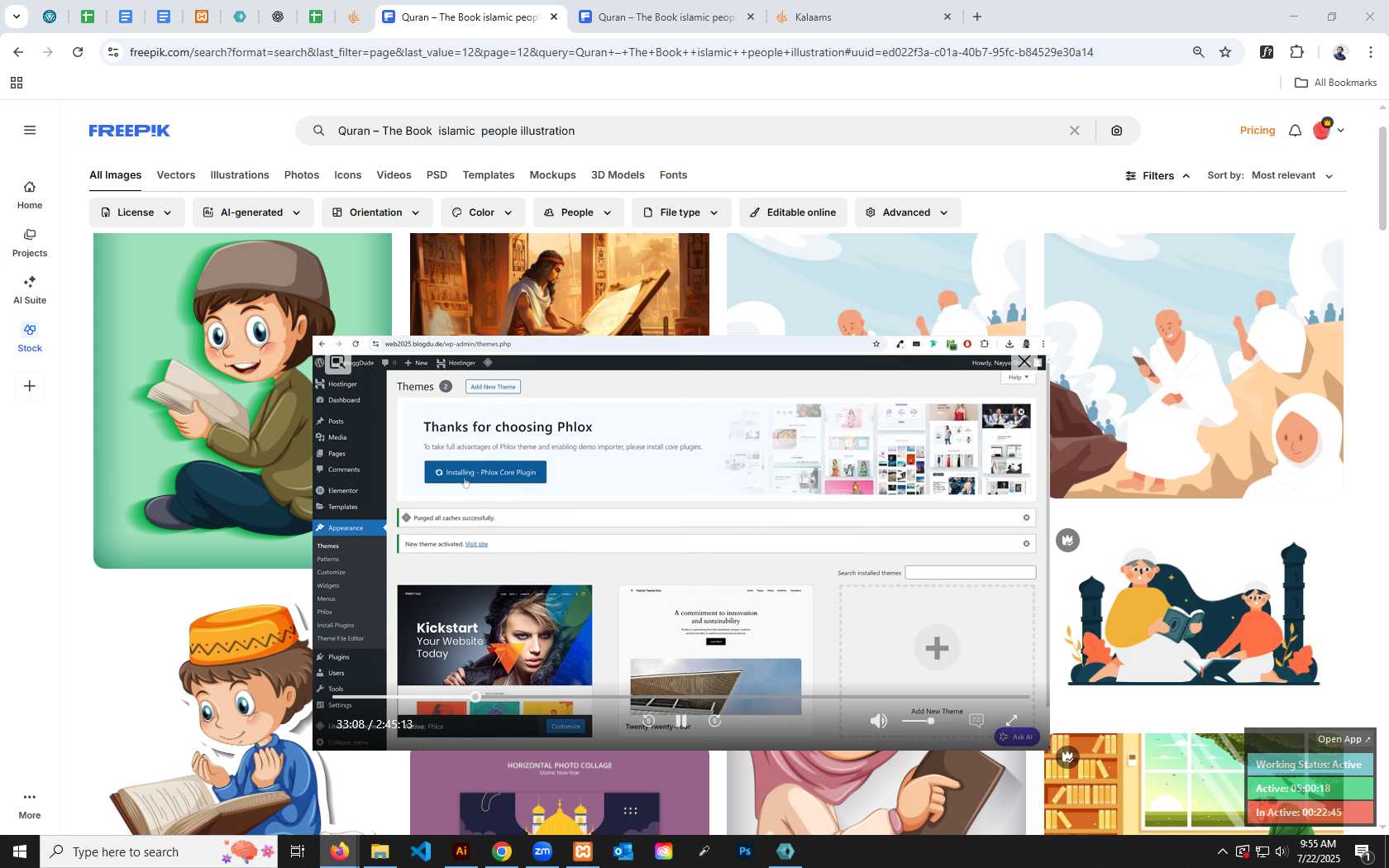Bookmark this page star icon
The height and width of the screenshot is (868, 1389).
(x=1225, y=52)
